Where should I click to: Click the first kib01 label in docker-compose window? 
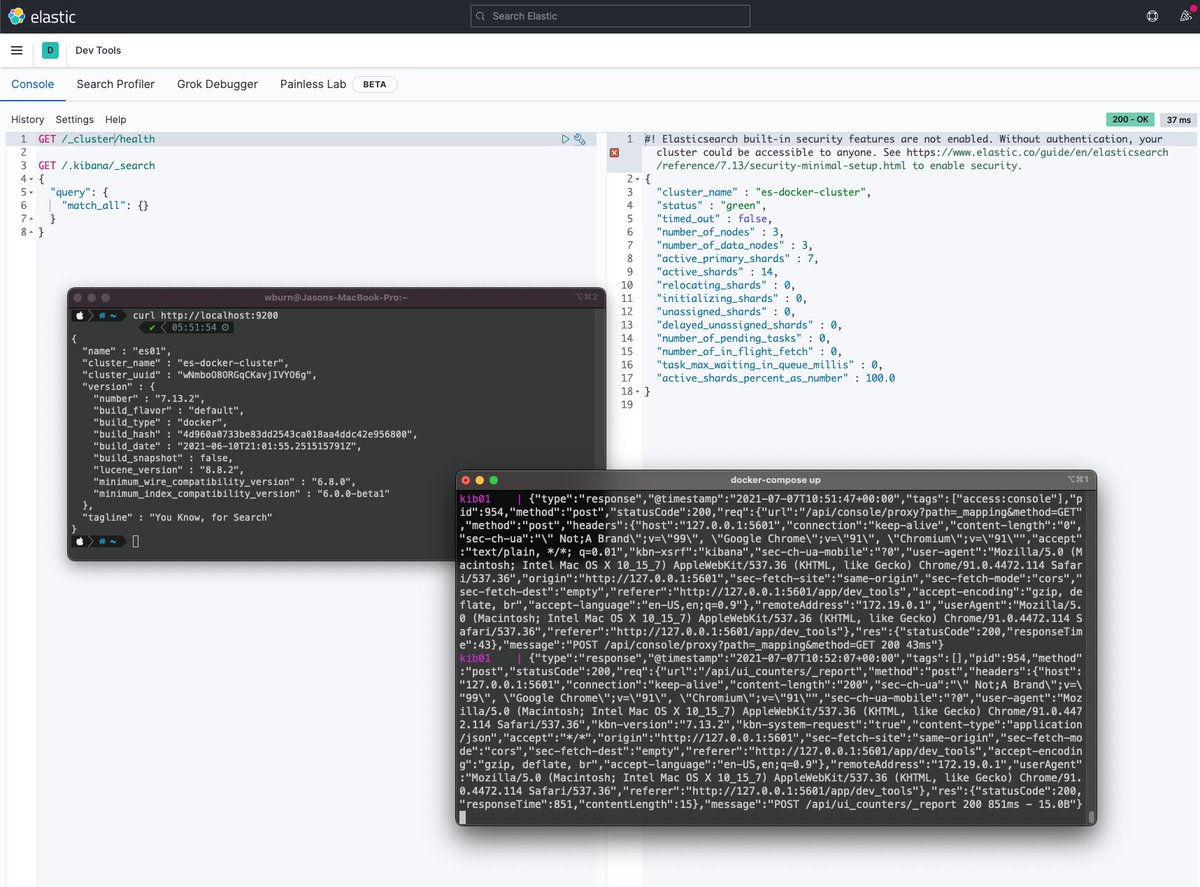(x=475, y=497)
